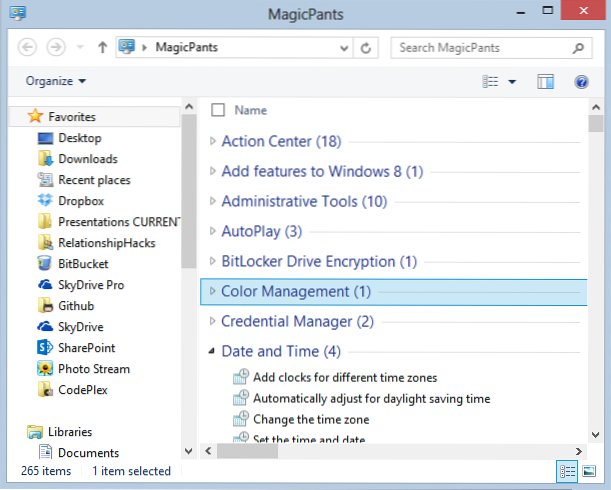Open the address bar history dropdown
611x490 pixels.
coord(343,47)
